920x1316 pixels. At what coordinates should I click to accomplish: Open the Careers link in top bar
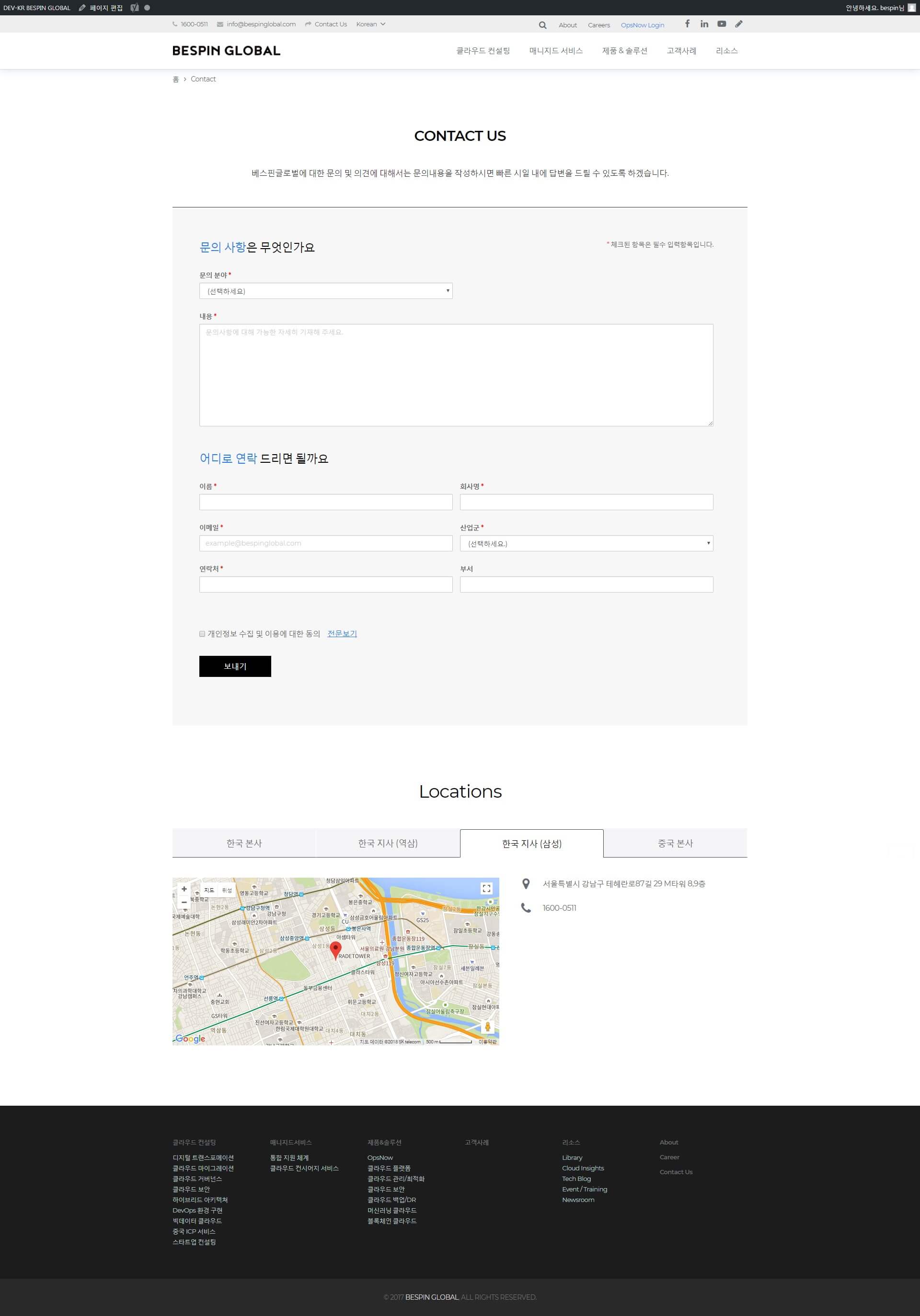coord(599,25)
